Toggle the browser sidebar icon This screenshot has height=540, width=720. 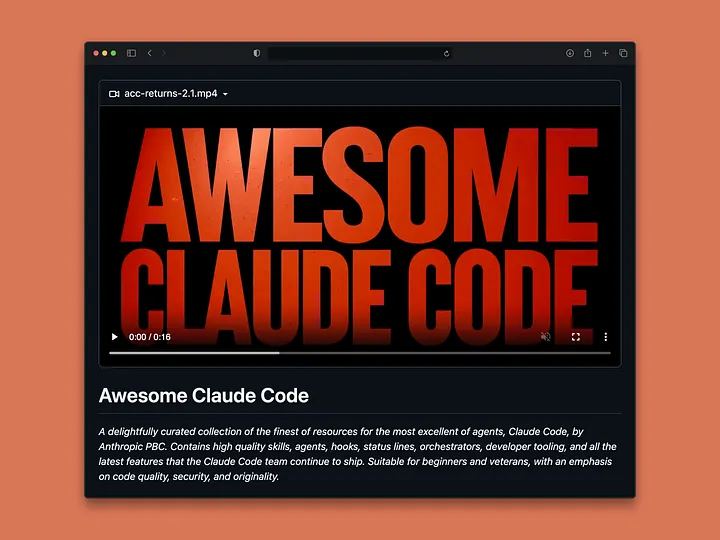tap(131, 53)
